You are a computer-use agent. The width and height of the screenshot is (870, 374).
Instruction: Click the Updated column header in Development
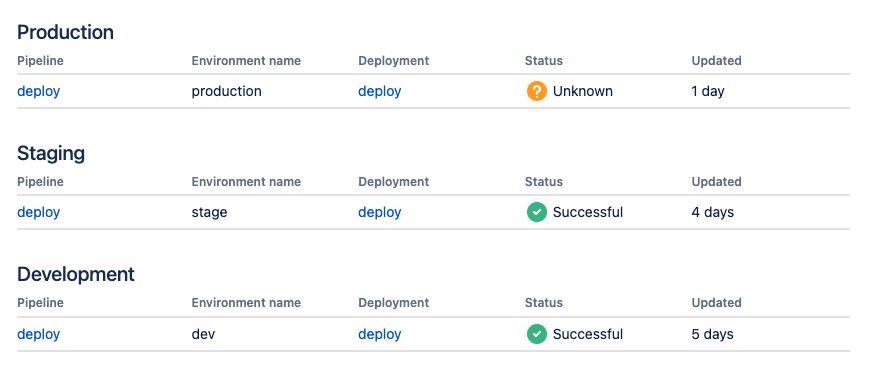[x=716, y=302]
